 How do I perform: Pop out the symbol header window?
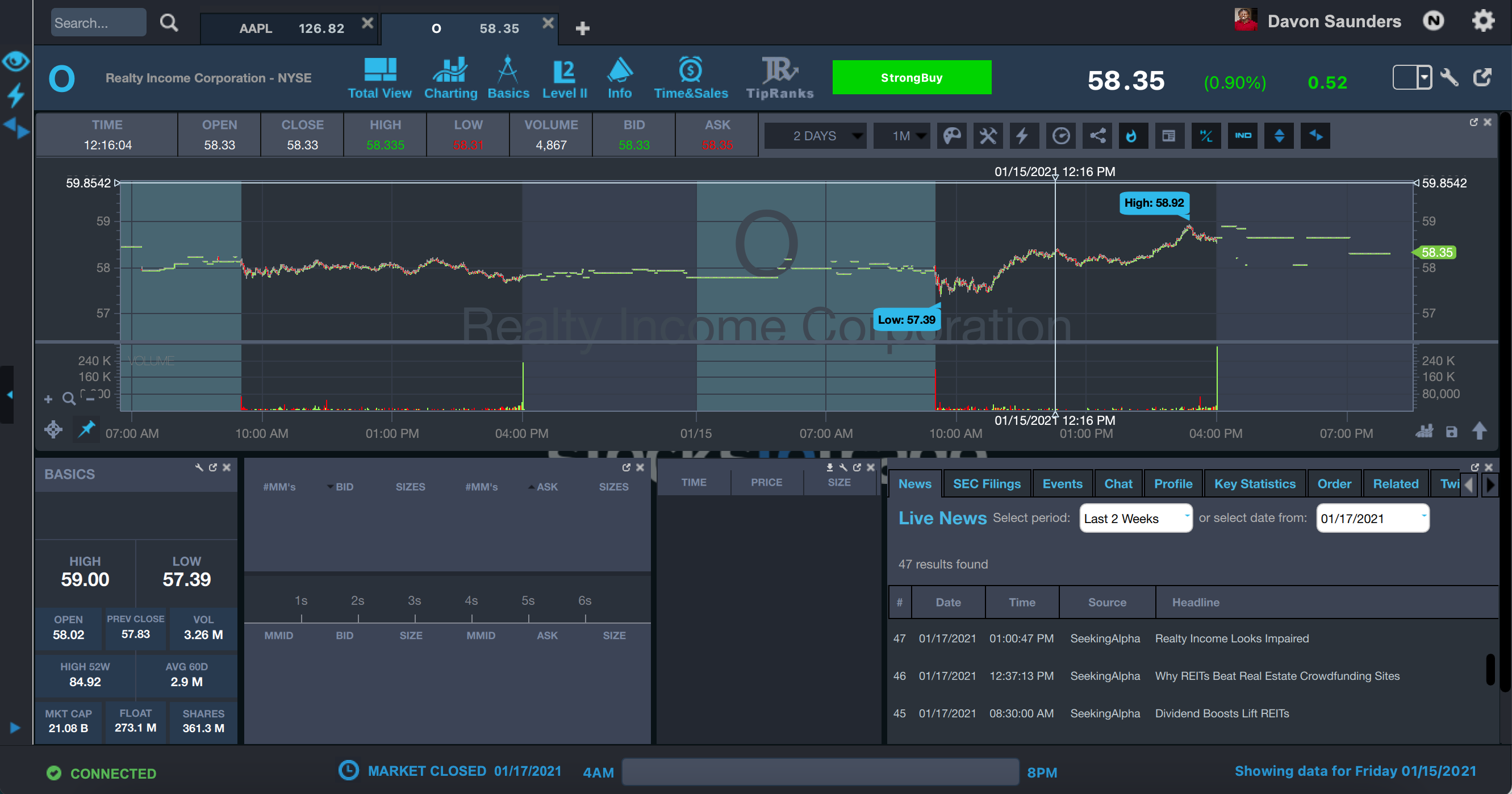click(1482, 77)
